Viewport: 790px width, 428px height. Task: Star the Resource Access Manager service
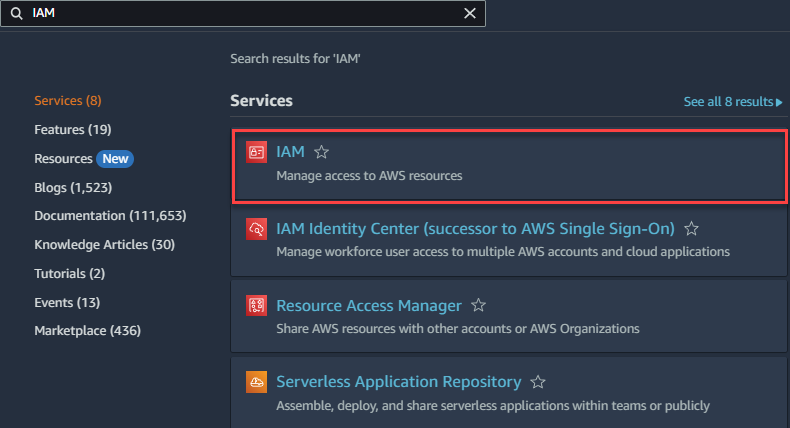[x=478, y=305]
